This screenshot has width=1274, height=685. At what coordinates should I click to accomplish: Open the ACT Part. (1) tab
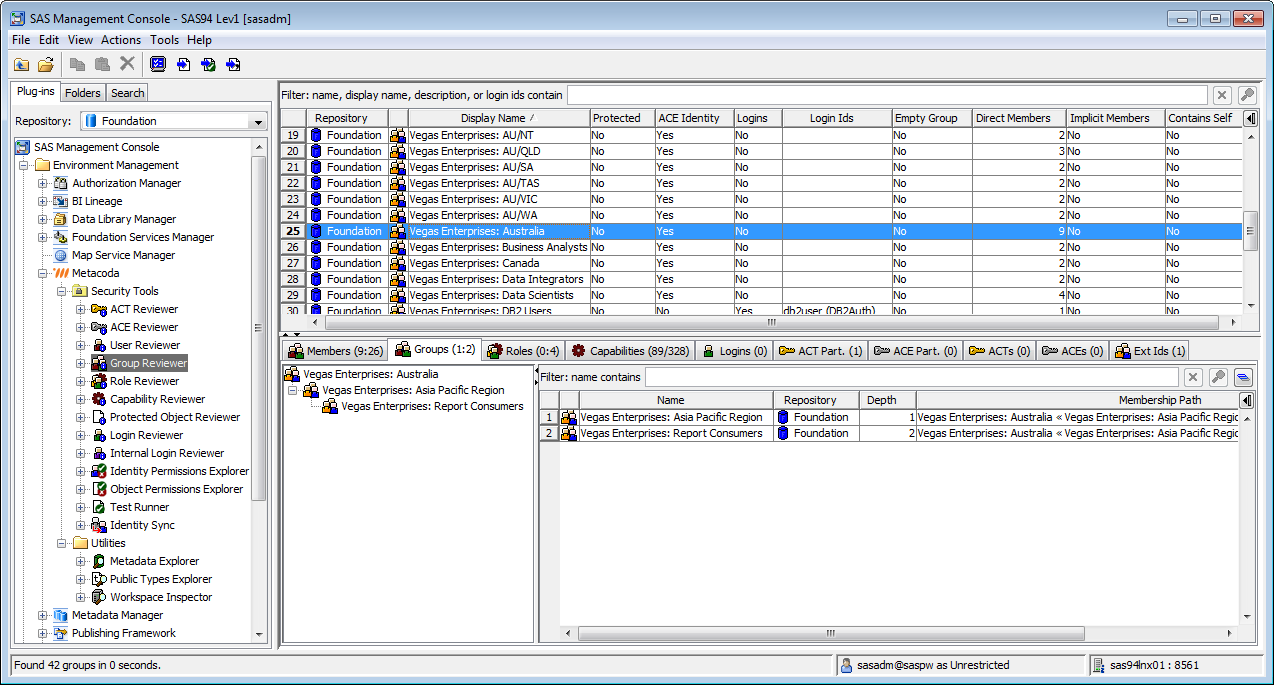821,351
